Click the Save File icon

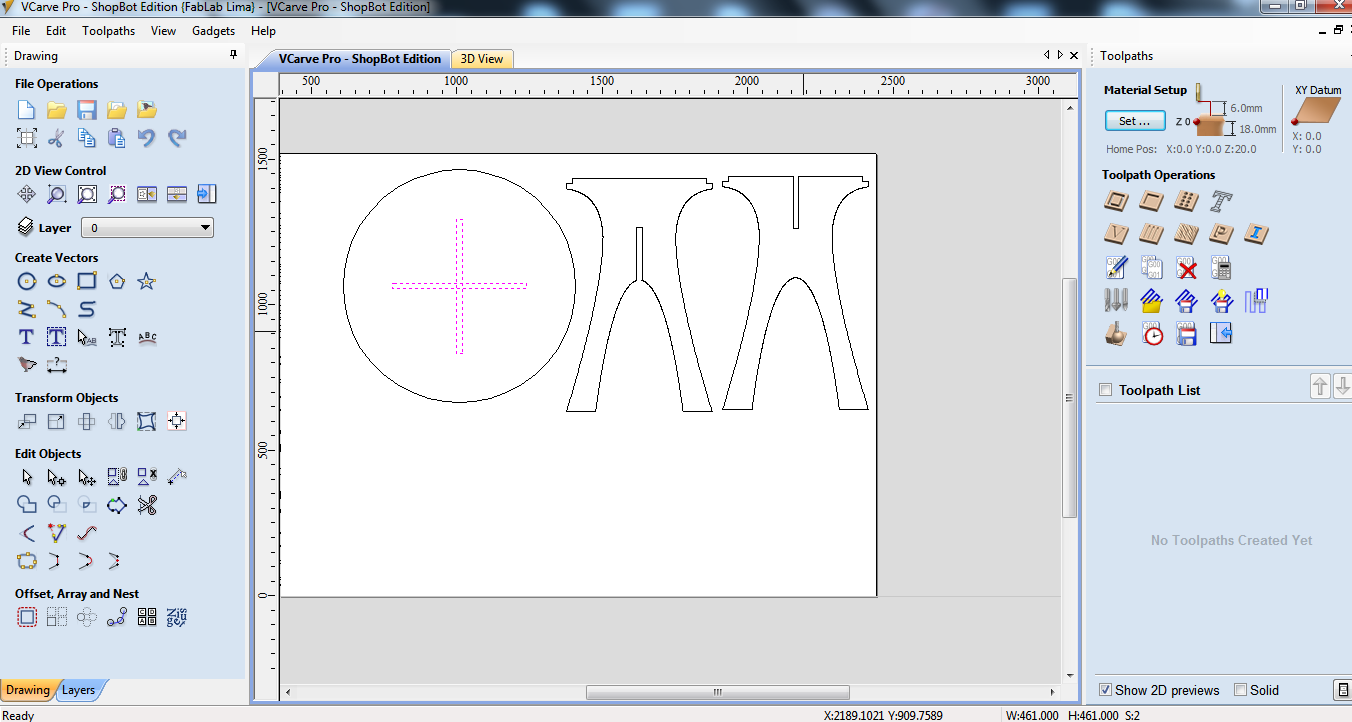(x=87, y=110)
